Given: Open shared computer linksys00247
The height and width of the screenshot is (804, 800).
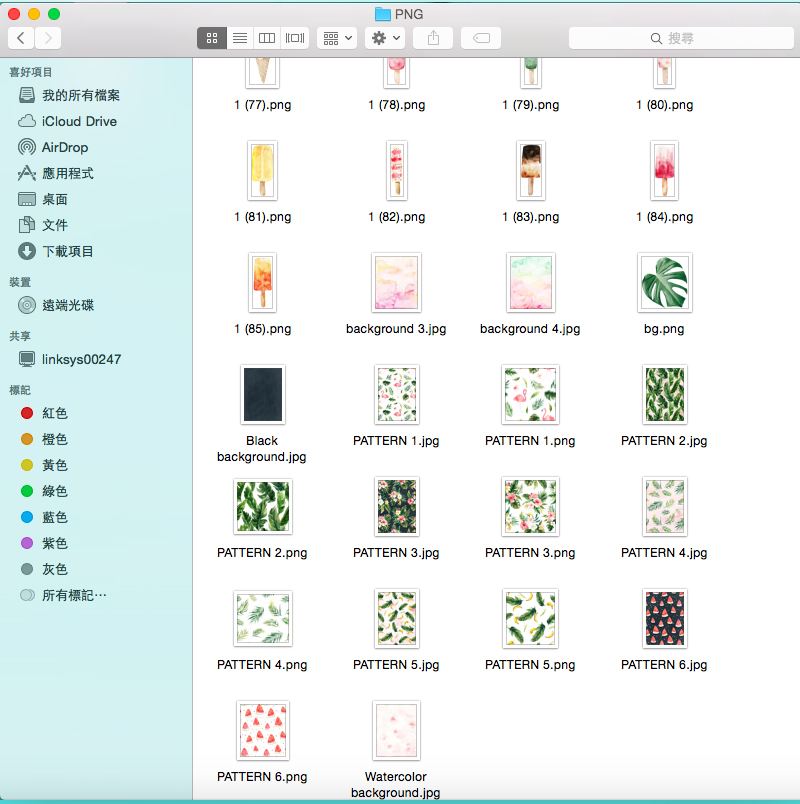Looking at the screenshot, I should tap(81, 359).
